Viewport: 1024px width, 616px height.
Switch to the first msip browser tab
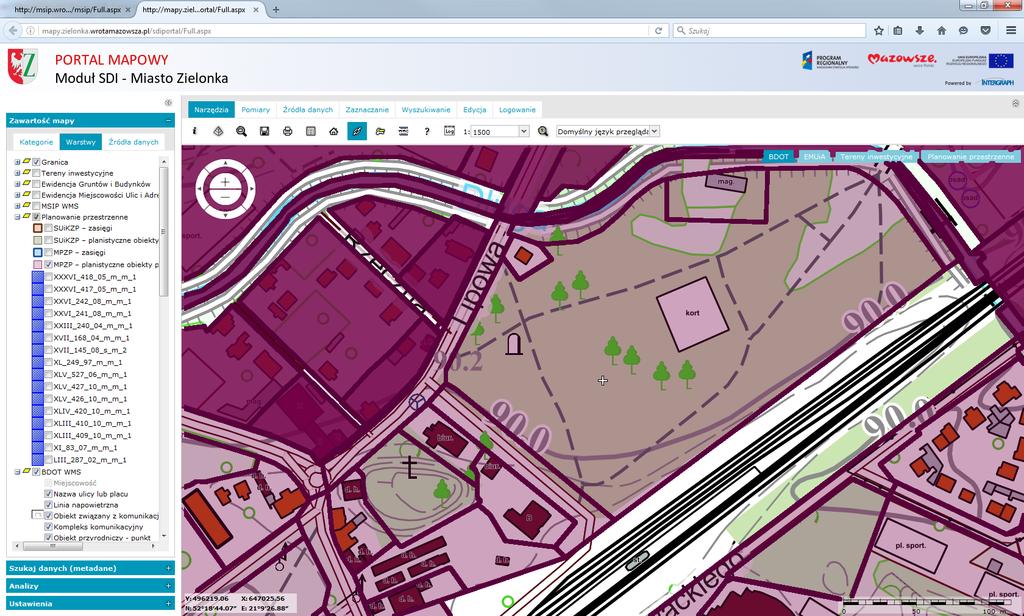pyautogui.click(x=68, y=10)
